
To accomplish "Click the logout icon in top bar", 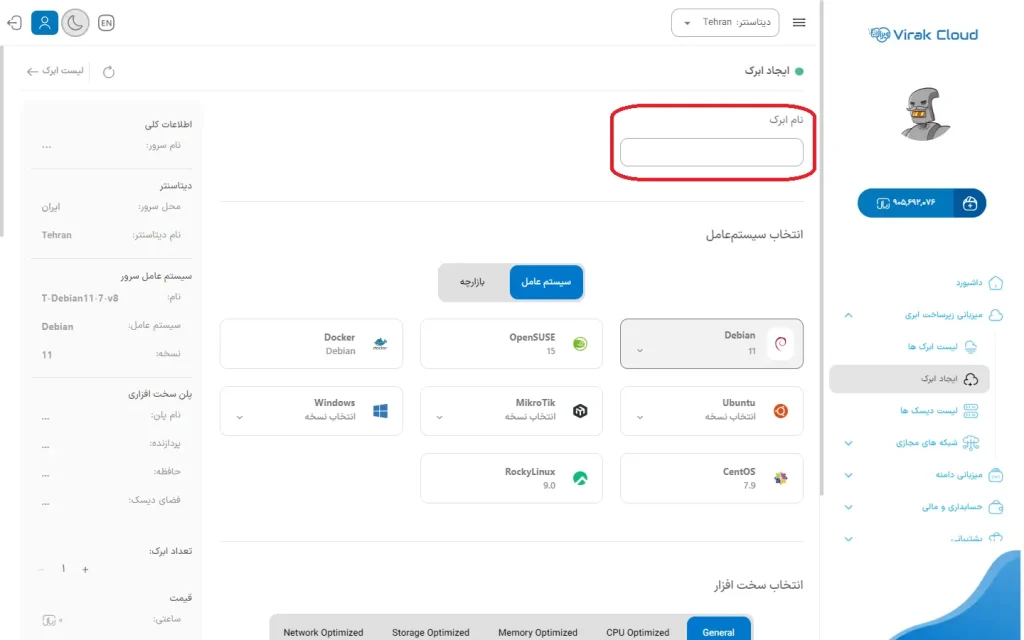I will point(14,22).
